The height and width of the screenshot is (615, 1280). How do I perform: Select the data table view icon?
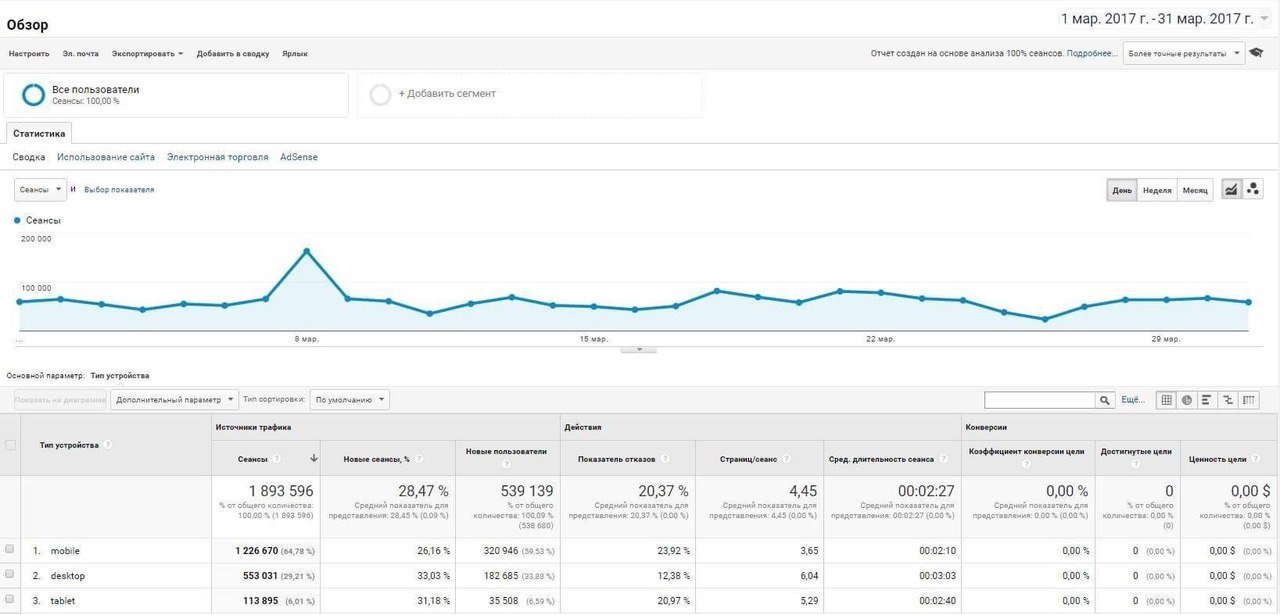pos(1165,400)
